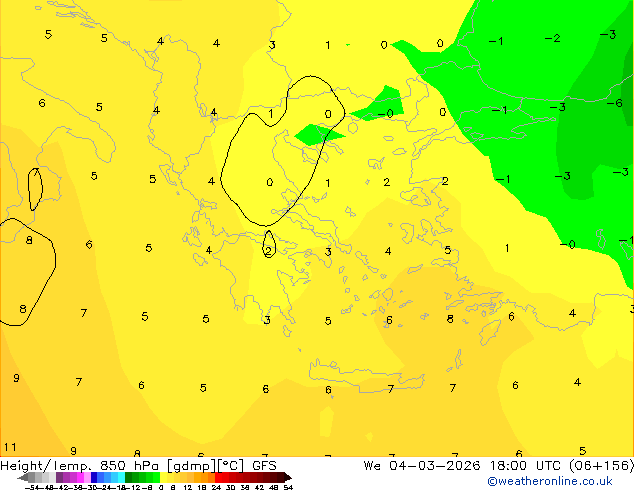The image size is (634, 490).
Task: Click the 'We' weekday label
Action: pos(372,466)
